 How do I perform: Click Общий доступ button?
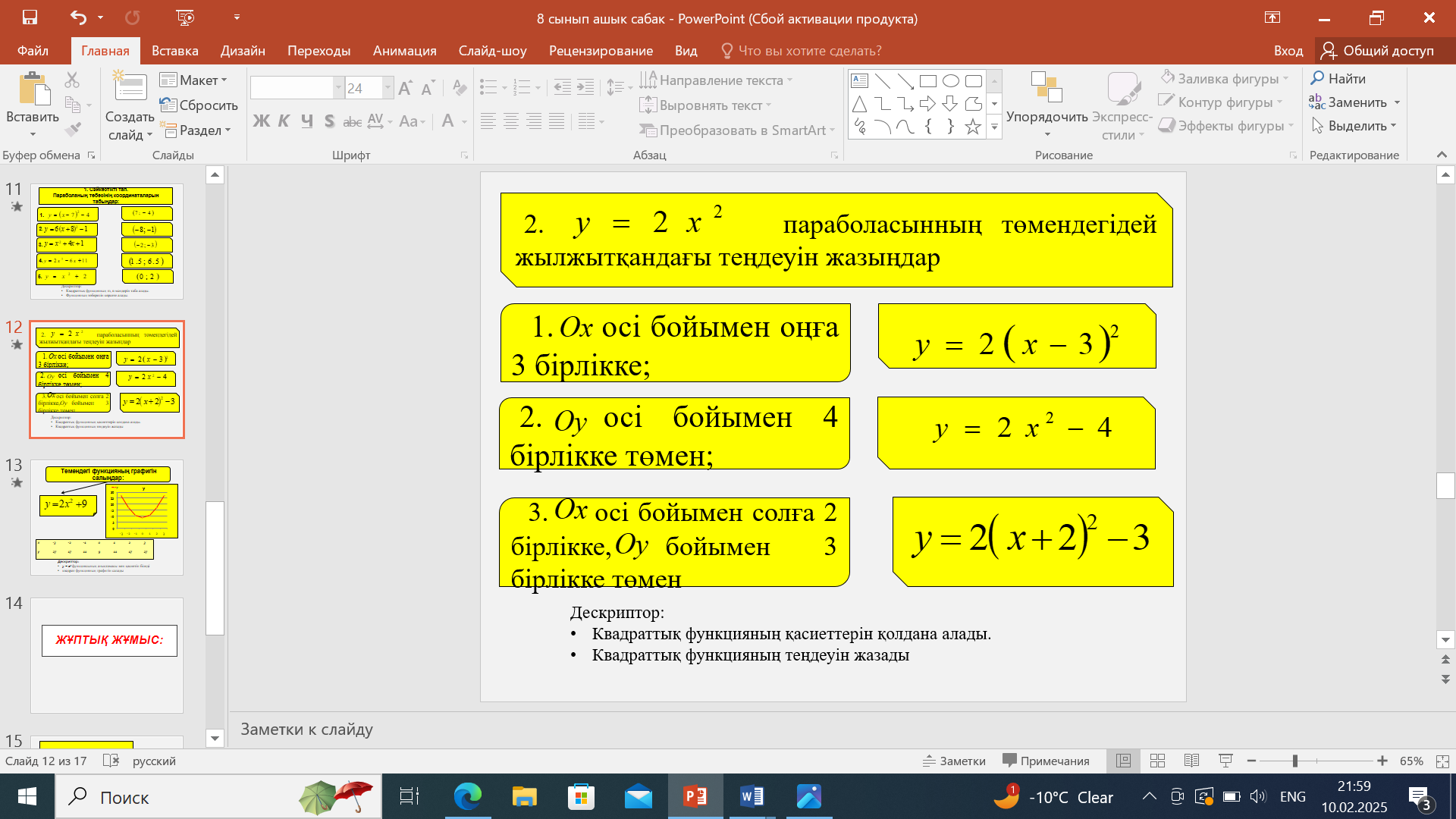[x=1378, y=51]
